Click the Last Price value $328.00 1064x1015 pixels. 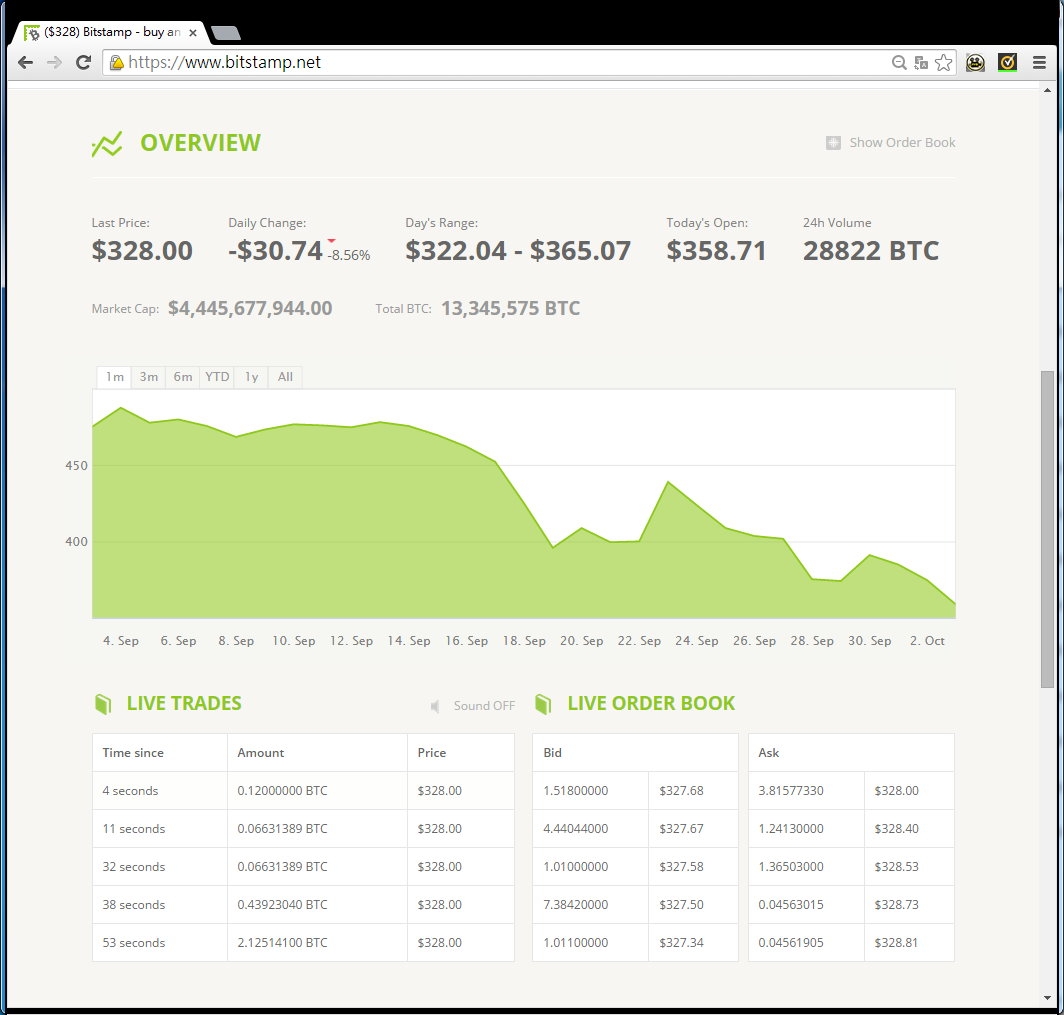coord(142,250)
